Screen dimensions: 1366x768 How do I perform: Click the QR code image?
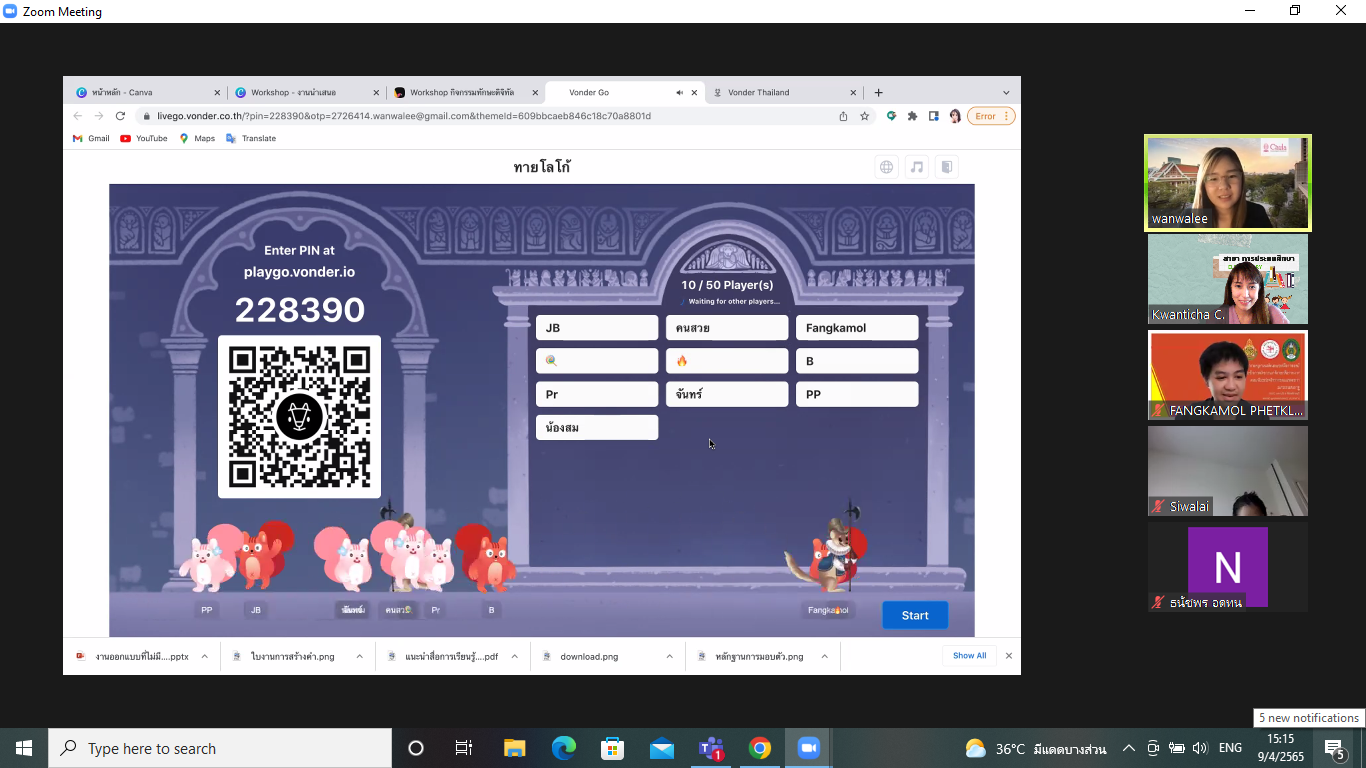click(299, 416)
